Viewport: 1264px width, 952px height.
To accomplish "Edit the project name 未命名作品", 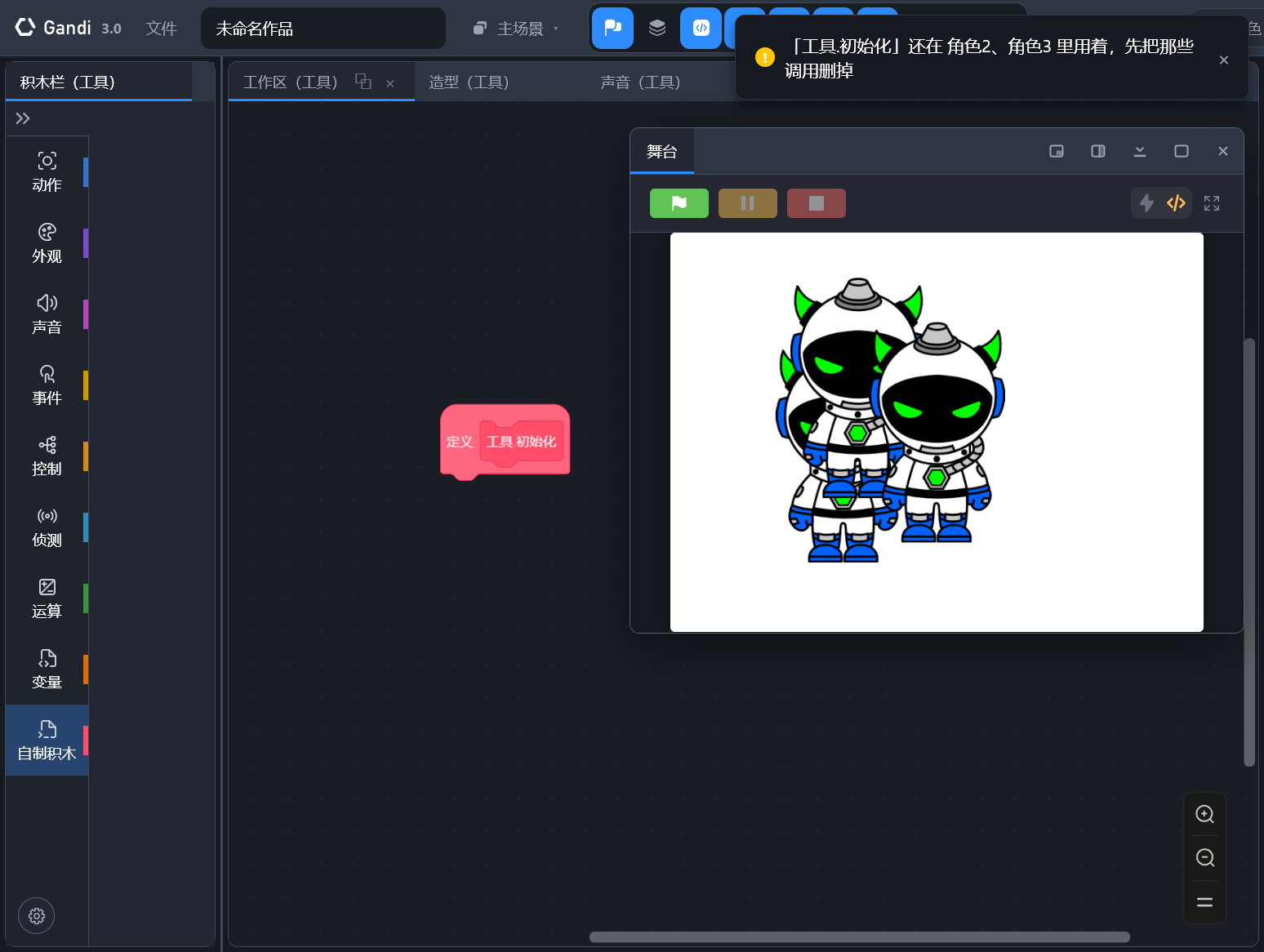I will pos(323,29).
